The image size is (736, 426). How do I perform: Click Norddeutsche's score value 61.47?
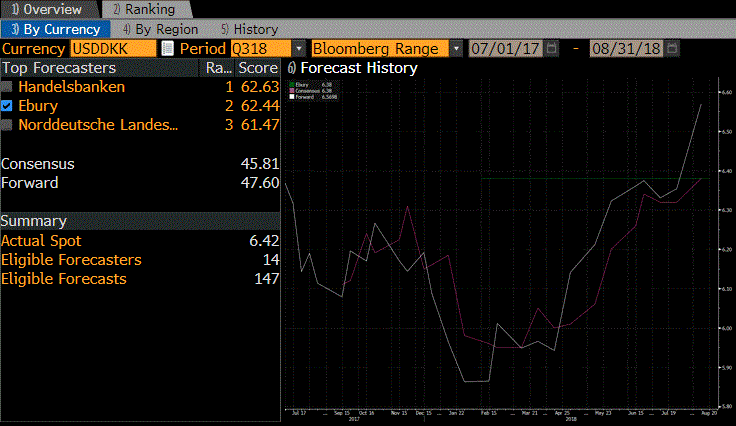click(260, 125)
